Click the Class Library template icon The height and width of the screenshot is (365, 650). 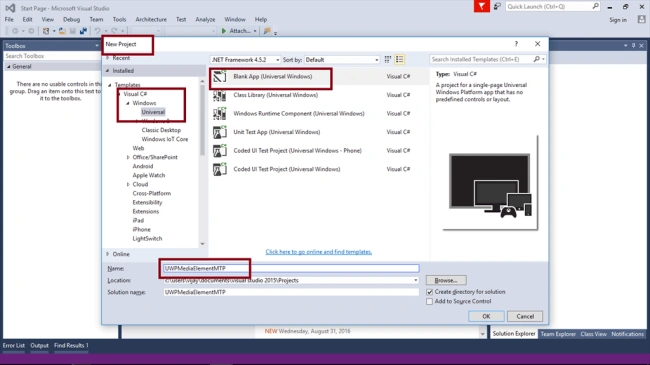coord(220,95)
